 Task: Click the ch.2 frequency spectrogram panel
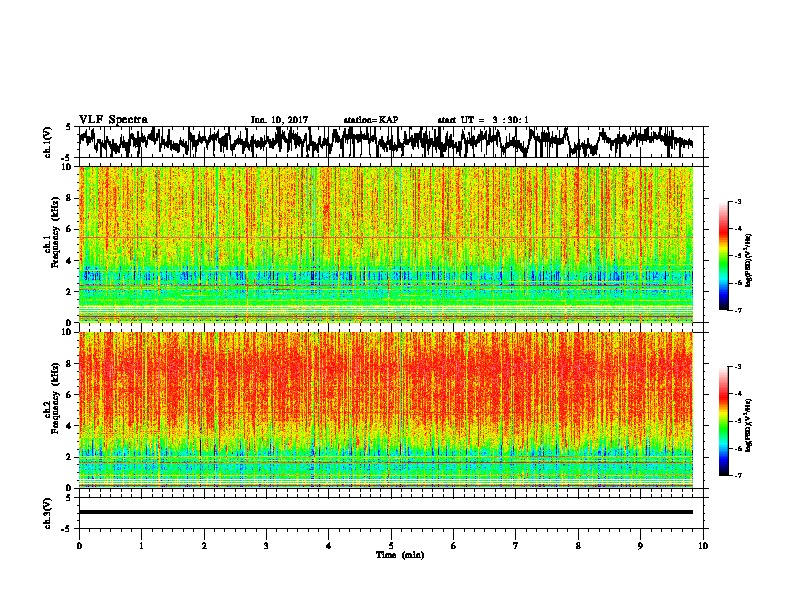pos(386,410)
